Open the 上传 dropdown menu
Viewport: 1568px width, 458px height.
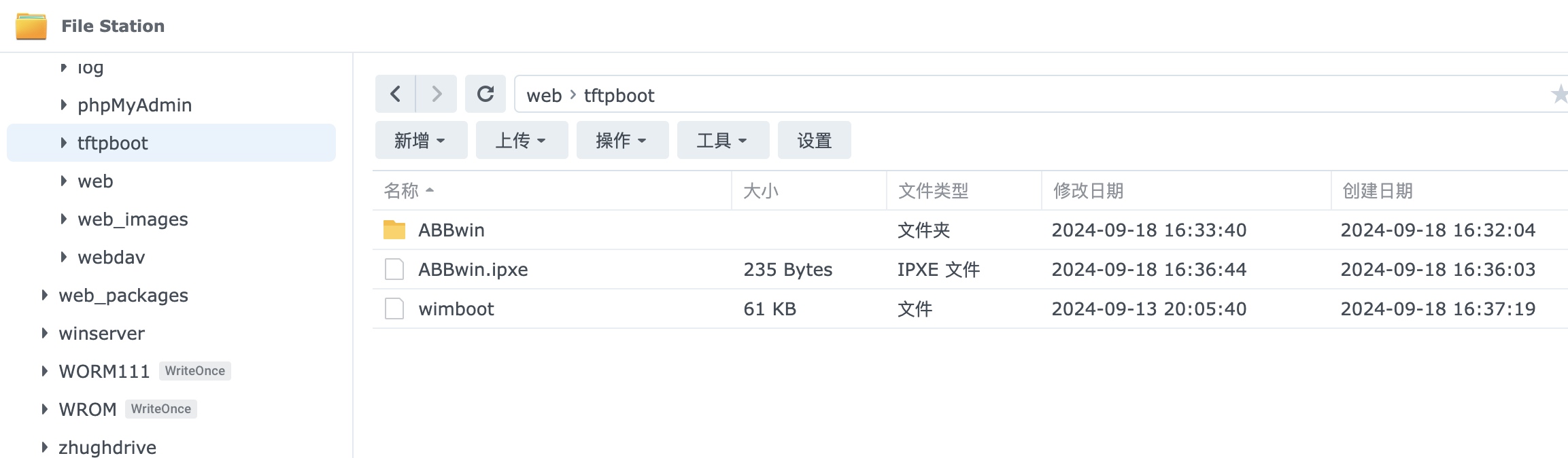tap(522, 140)
